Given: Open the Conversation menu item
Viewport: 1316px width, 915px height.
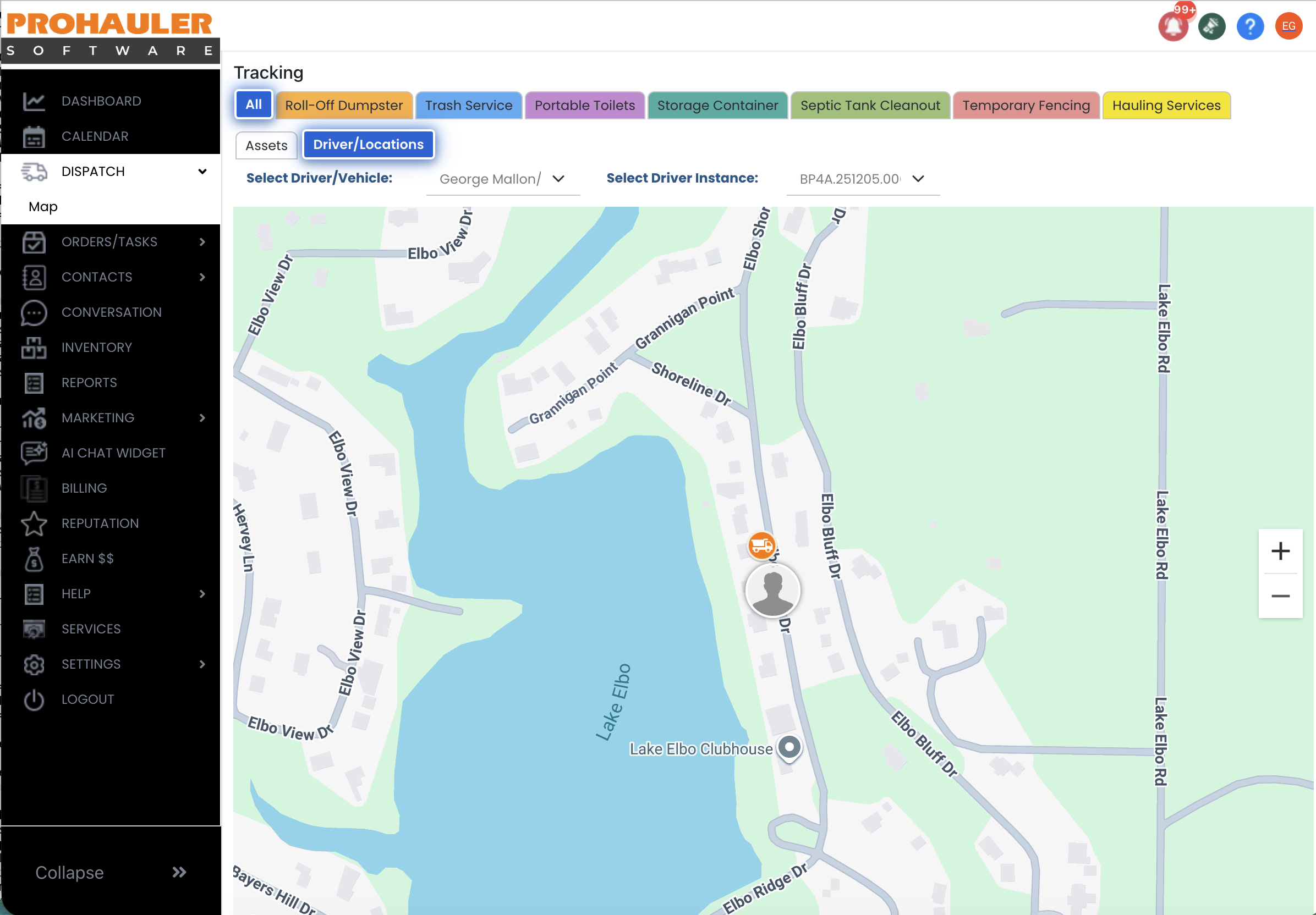Looking at the screenshot, I should click(112, 312).
